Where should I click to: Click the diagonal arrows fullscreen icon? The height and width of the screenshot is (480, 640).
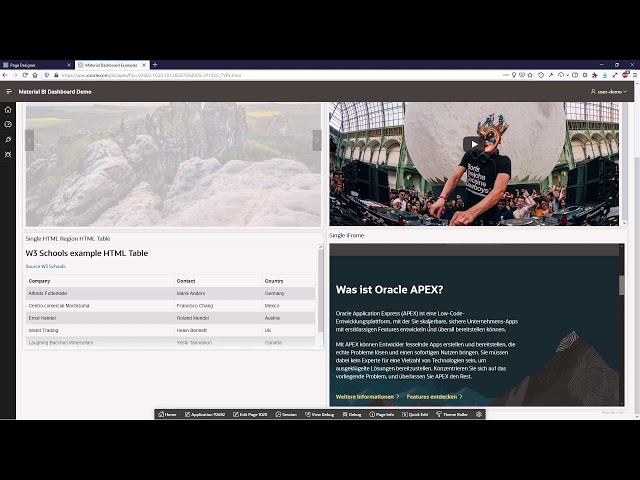615,75
